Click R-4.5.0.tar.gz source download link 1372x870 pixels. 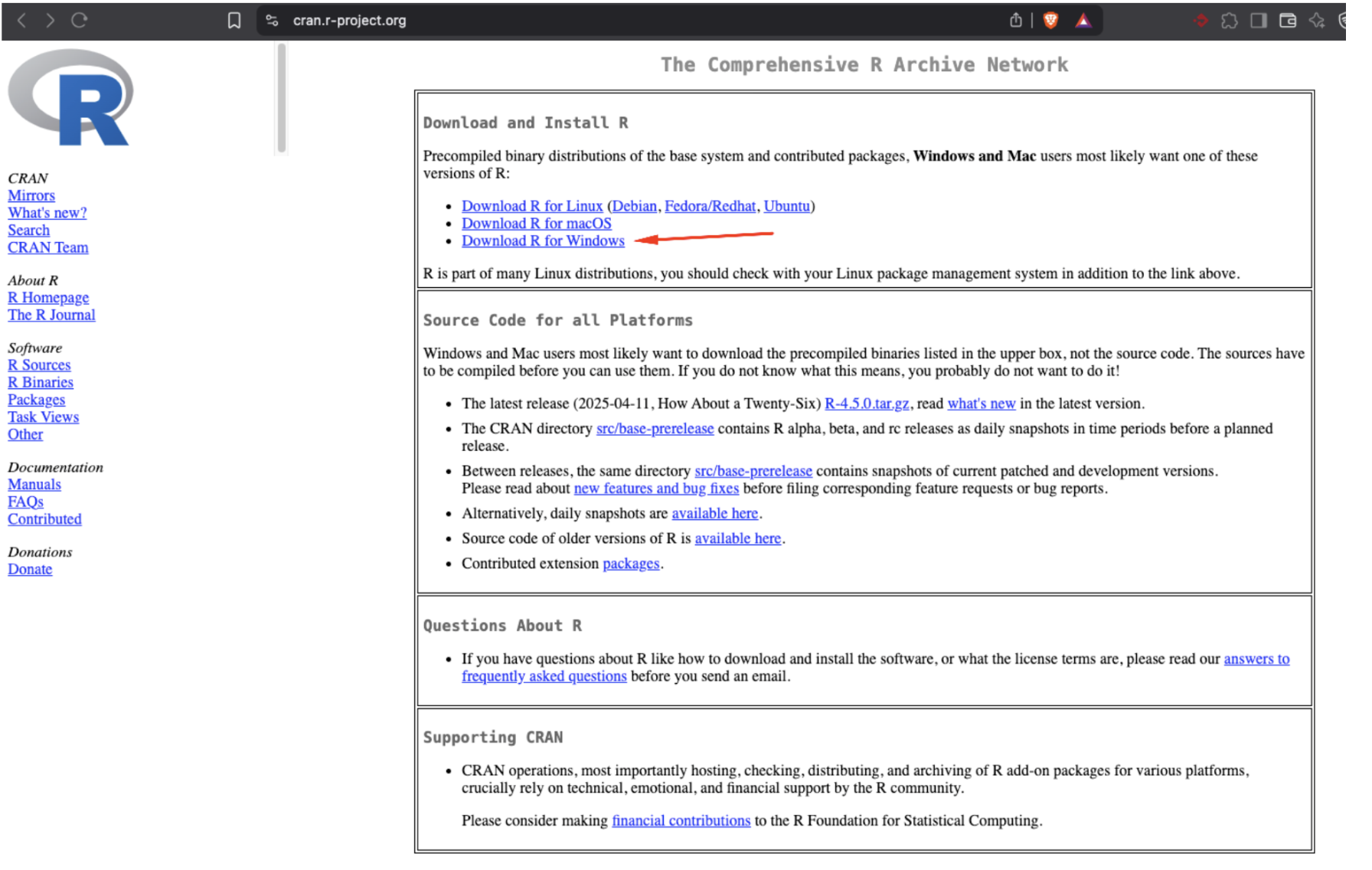[866, 404]
